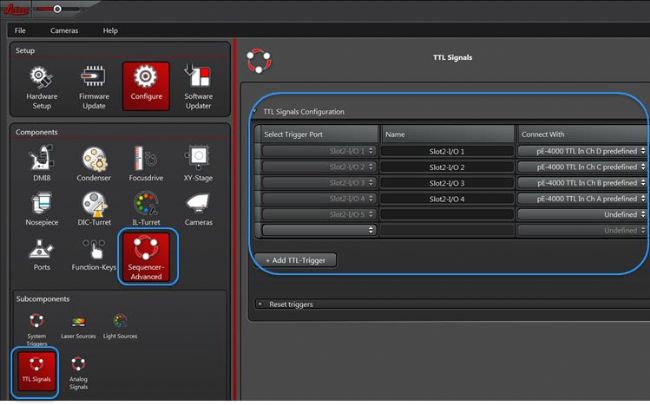
Task: Expand the Reset triggers section
Action: click(261, 304)
